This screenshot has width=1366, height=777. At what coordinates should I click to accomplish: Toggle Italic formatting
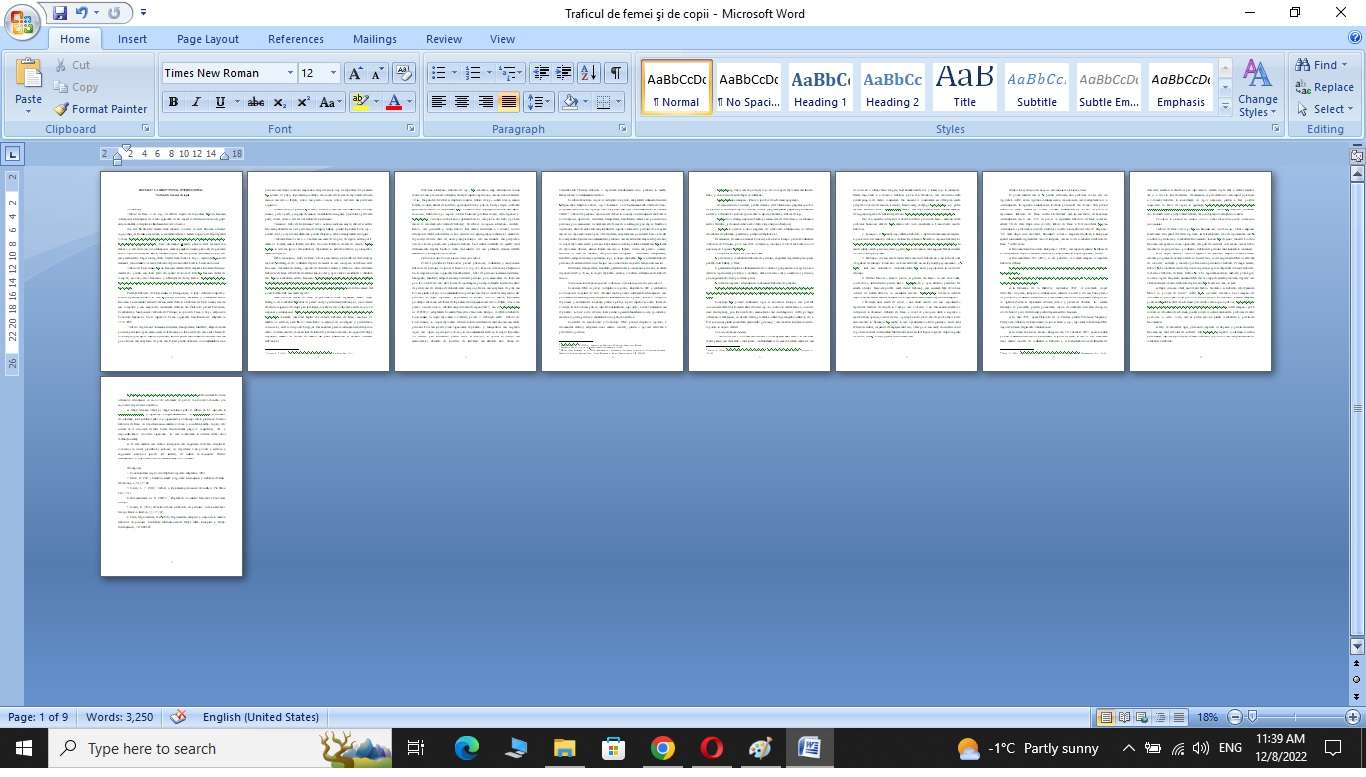coord(196,102)
